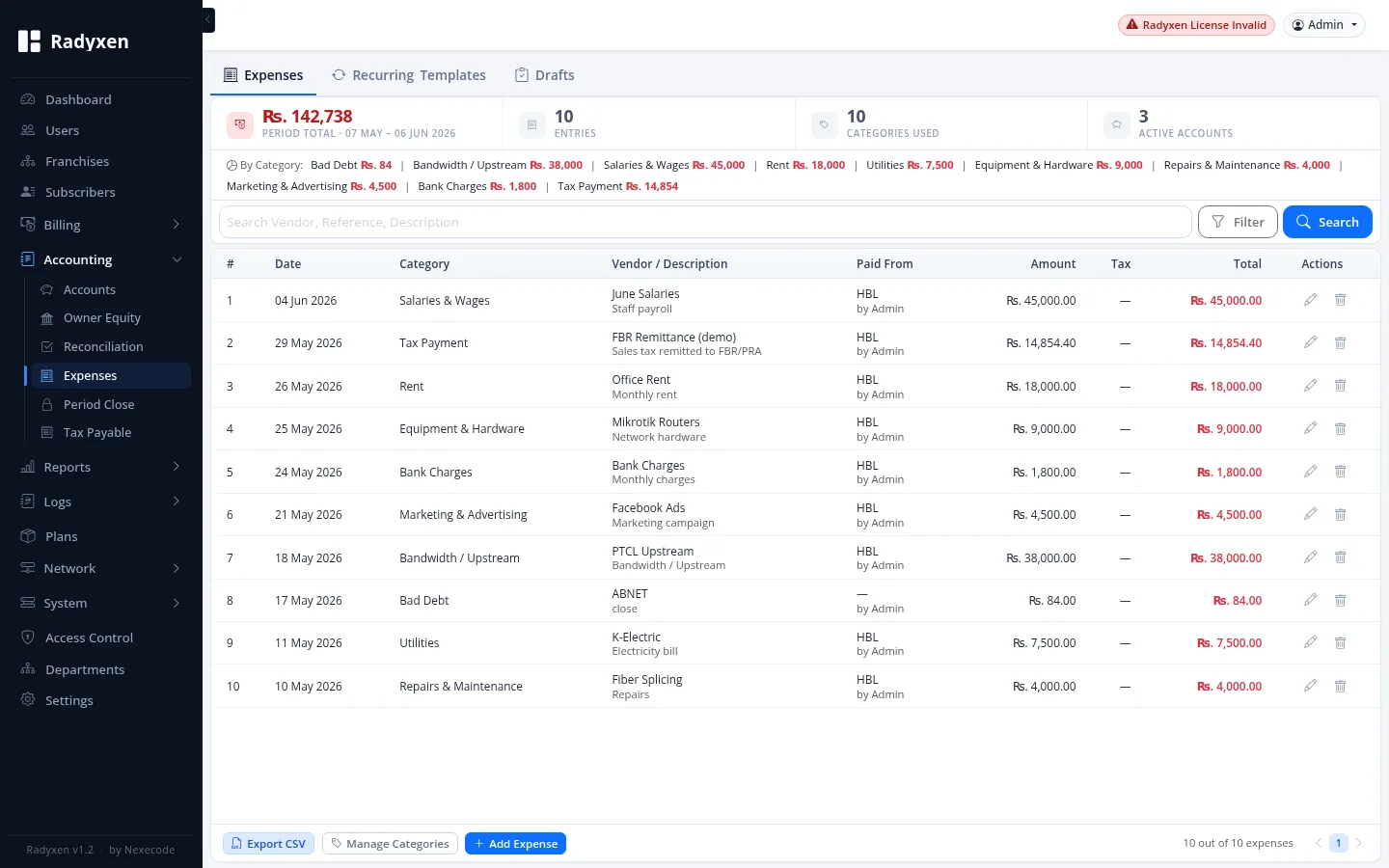Export expenses as CSV
This screenshot has width=1389, height=868.
click(268, 844)
